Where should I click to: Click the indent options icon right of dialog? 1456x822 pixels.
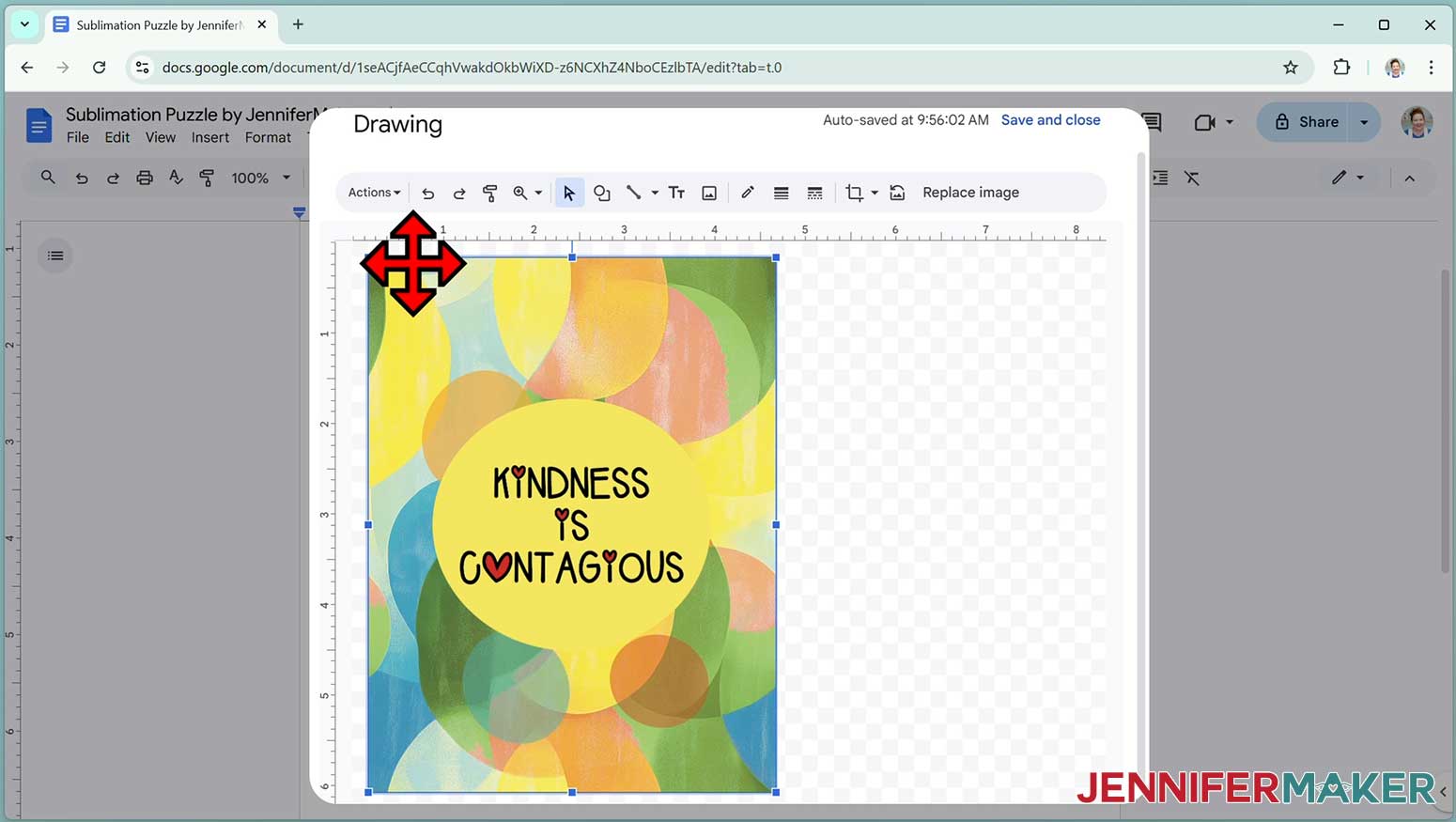tap(1160, 178)
